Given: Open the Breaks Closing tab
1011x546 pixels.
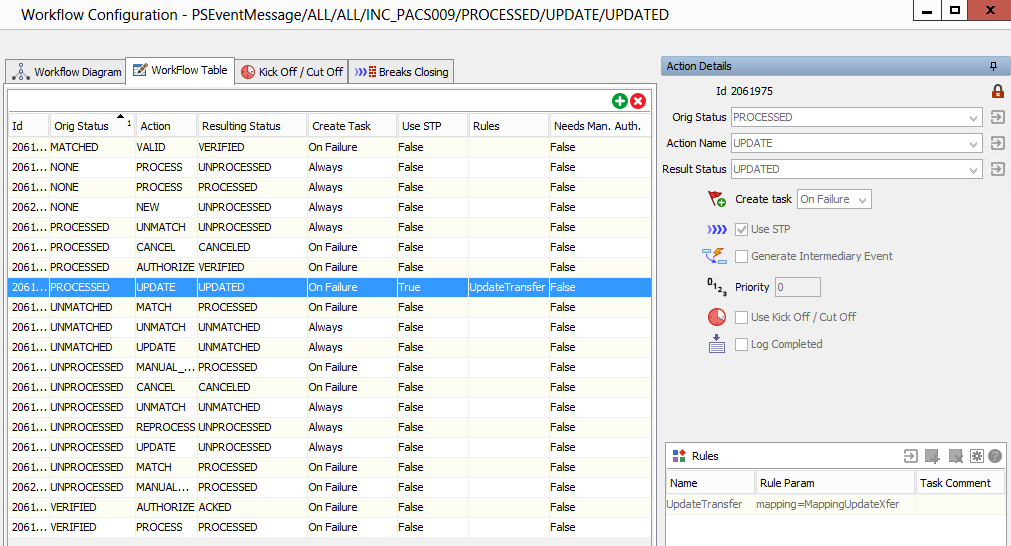Looking at the screenshot, I should coord(401,72).
